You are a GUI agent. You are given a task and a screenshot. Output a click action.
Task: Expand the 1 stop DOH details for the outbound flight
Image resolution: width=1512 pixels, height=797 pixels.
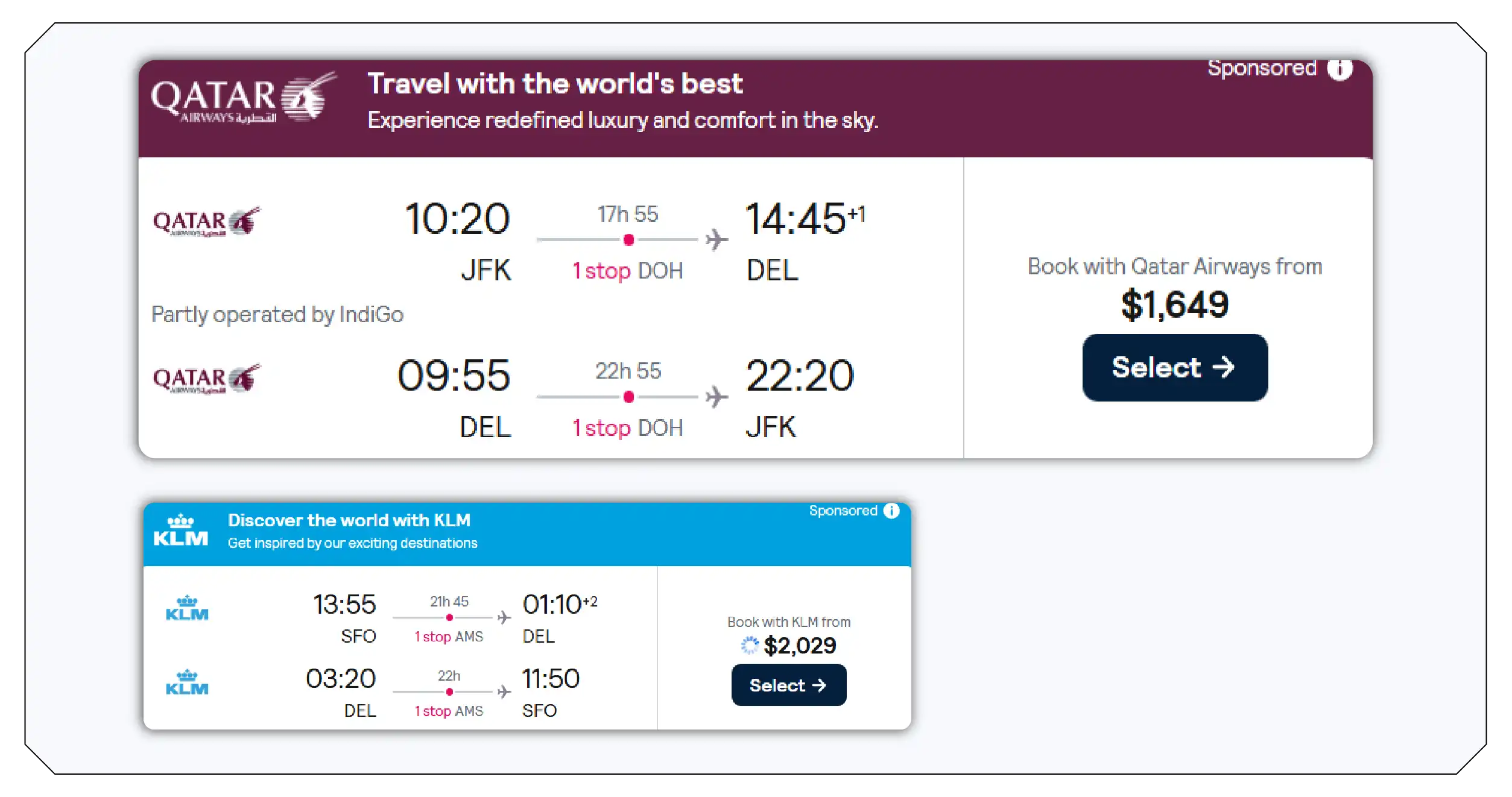pos(627,271)
